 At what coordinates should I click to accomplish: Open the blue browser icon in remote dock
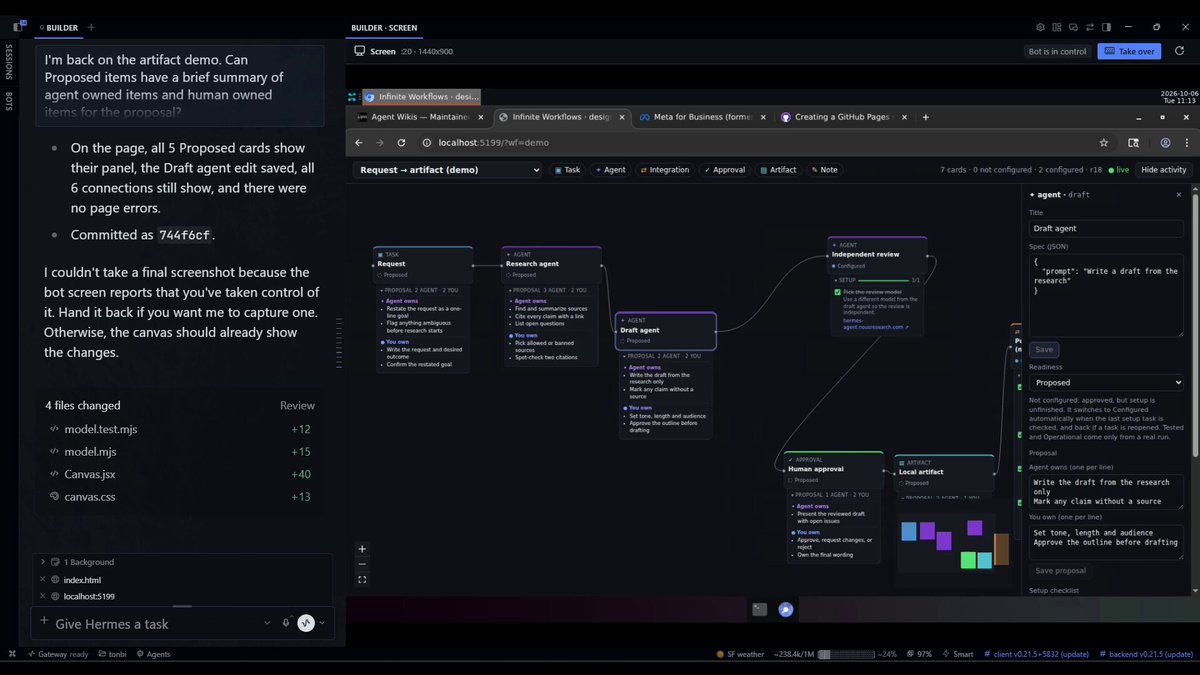pyautogui.click(x=786, y=609)
